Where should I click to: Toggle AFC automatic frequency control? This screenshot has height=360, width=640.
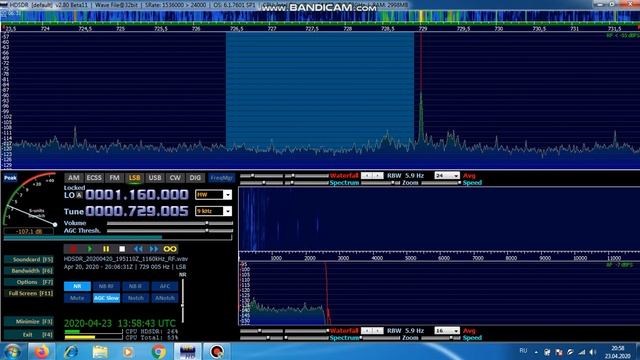[x=164, y=287]
